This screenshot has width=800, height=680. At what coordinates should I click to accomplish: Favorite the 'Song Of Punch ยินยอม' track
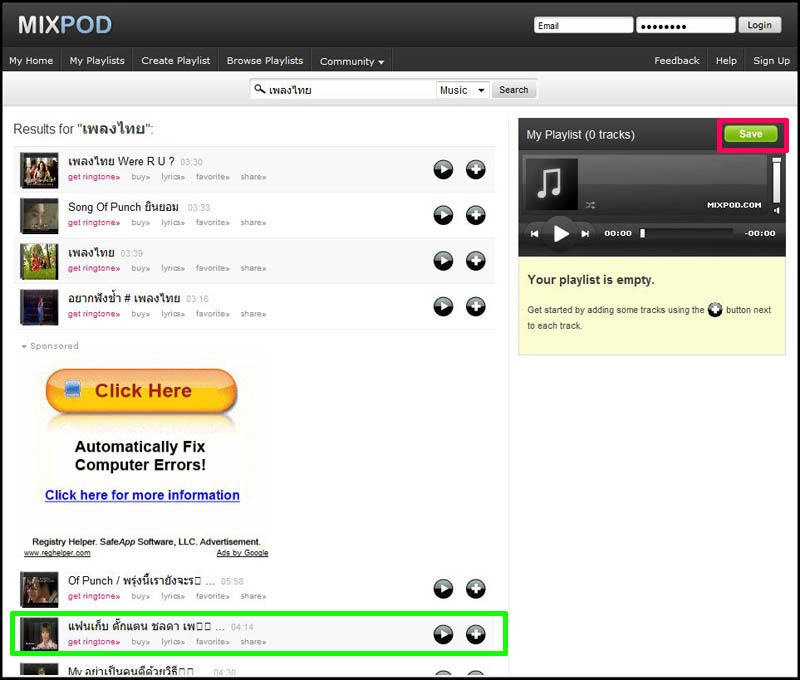tap(213, 223)
